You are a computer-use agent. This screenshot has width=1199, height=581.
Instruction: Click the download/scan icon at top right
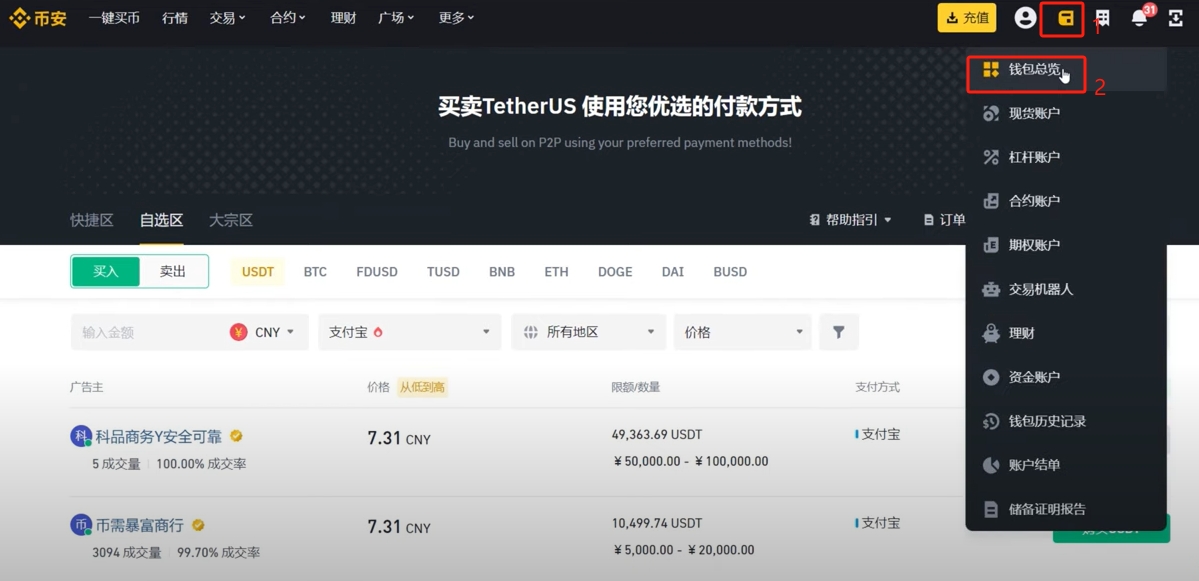coord(1176,18)
